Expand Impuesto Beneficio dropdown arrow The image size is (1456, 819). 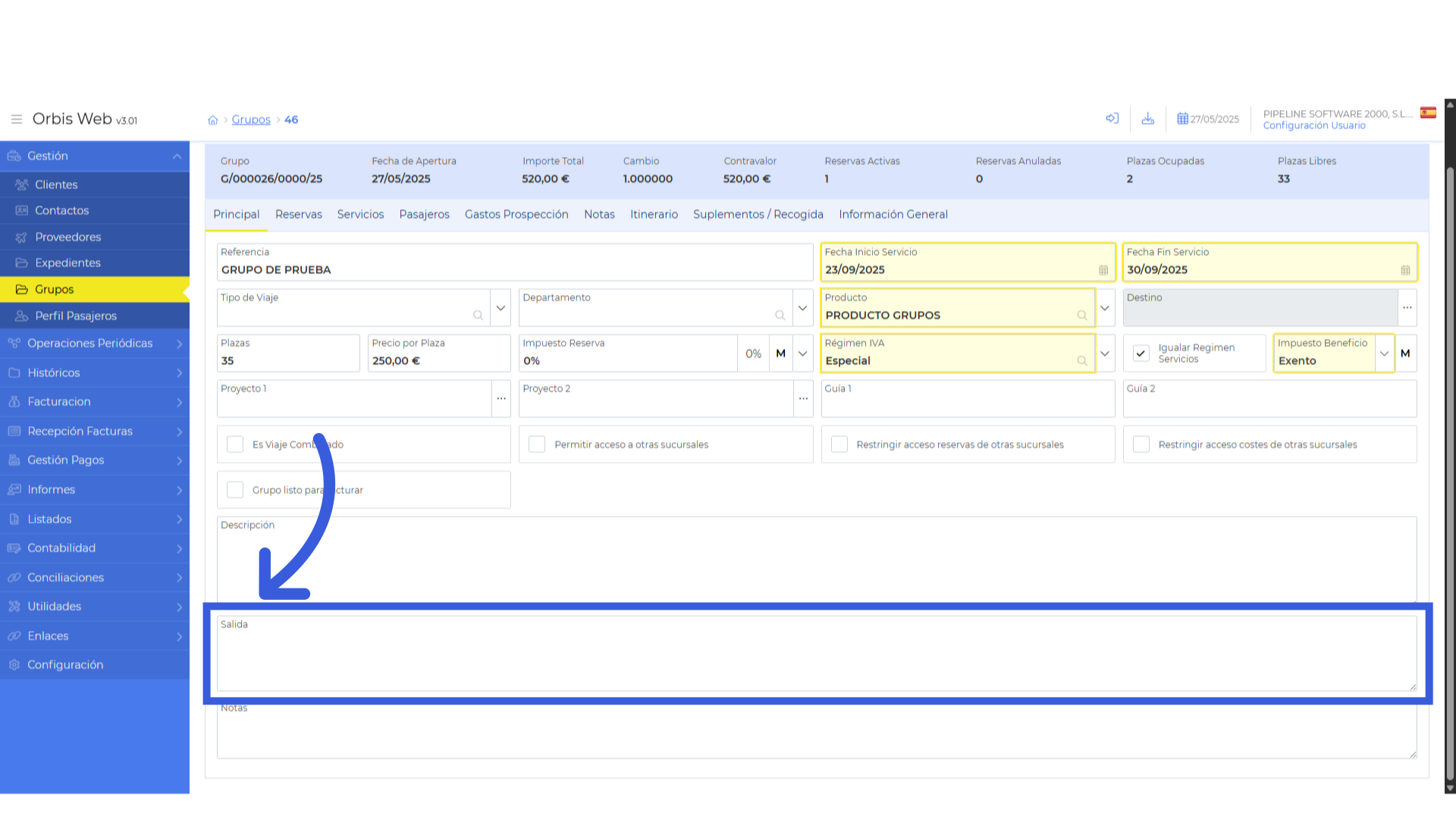point(1384,353)
